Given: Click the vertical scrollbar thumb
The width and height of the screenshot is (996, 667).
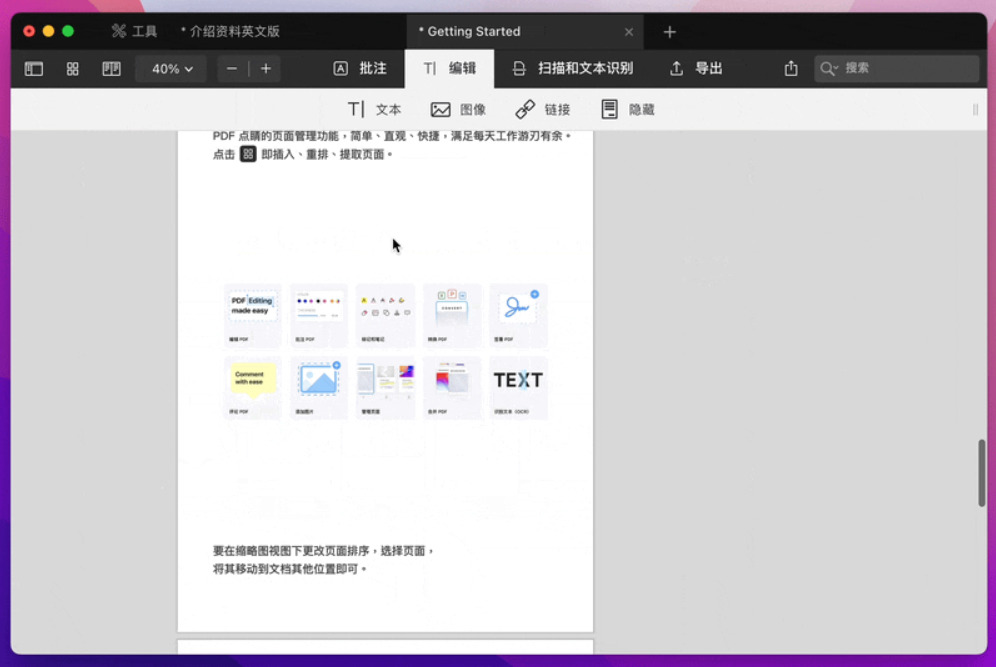Looking at the screenshot, I should [982, 473].
